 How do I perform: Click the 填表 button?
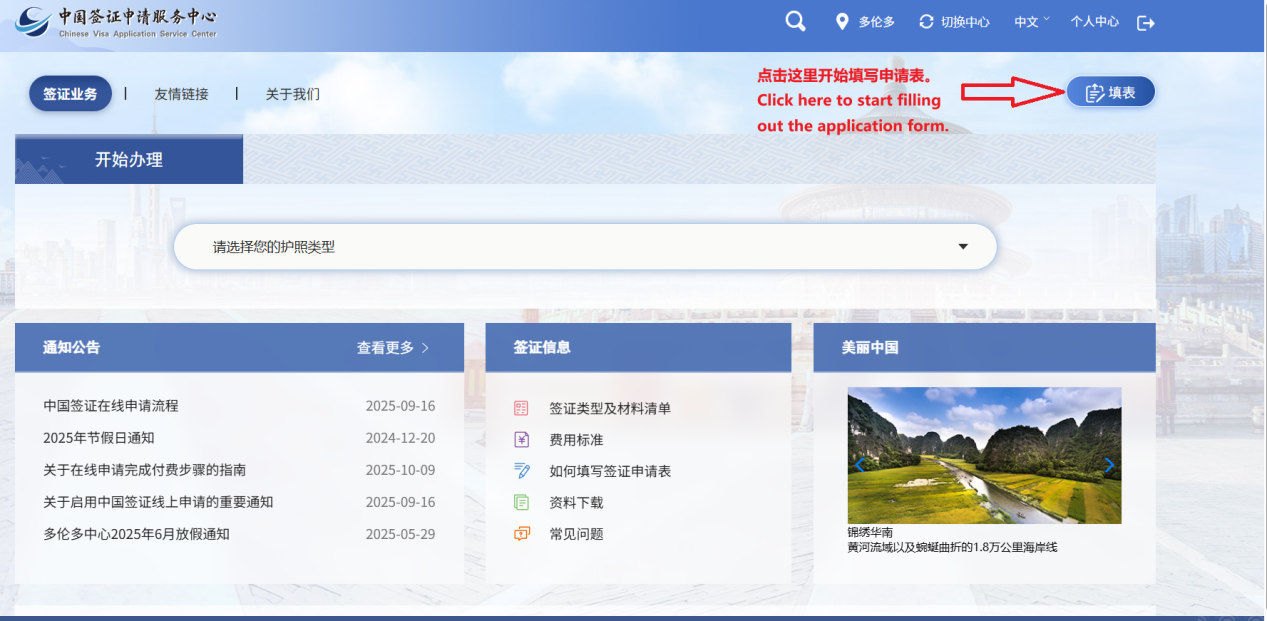tap(1110, 92)
